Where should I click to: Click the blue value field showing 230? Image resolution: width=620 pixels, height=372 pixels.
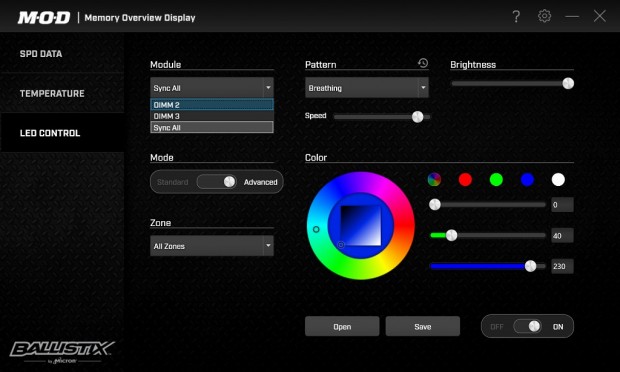click(x=562, y=266)
